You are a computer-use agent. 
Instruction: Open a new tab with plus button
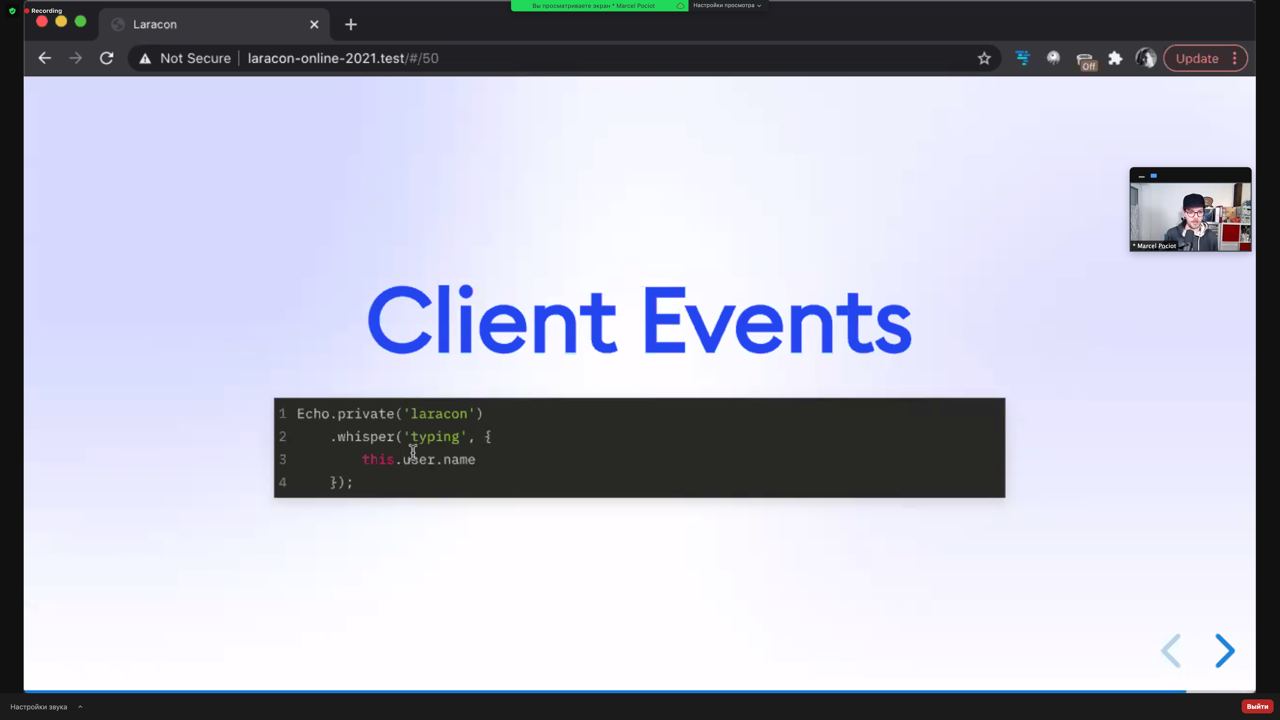[x=350, y=24]
